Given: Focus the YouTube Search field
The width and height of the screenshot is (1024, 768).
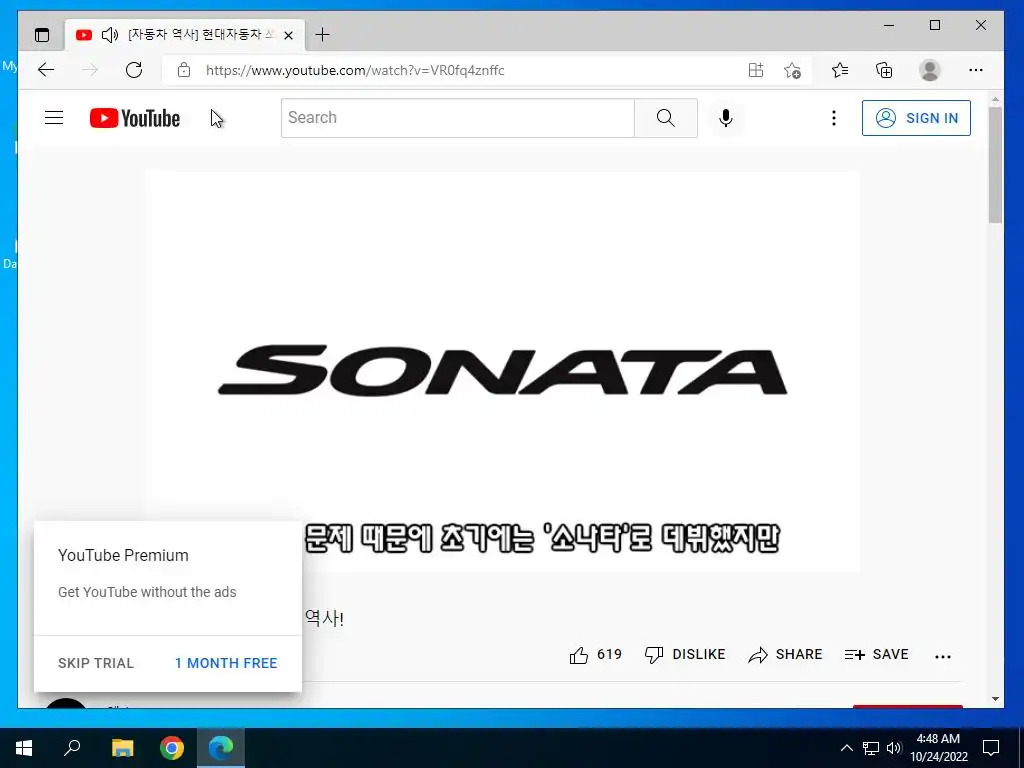Looking at the screenshot, I should [458, 118].
